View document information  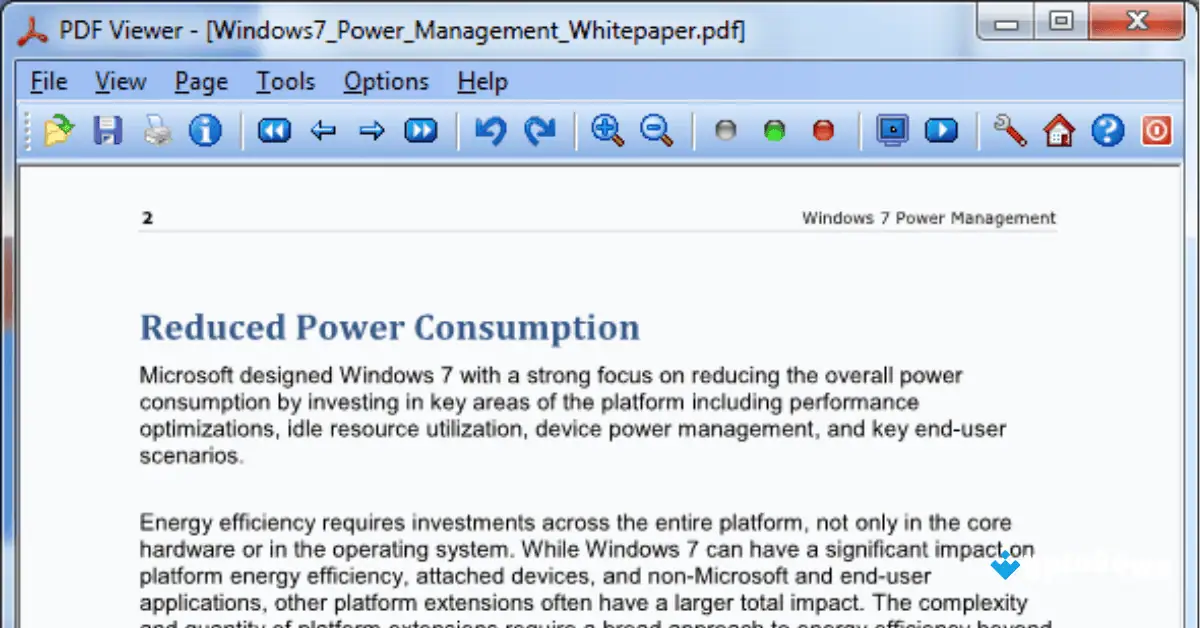205,130
